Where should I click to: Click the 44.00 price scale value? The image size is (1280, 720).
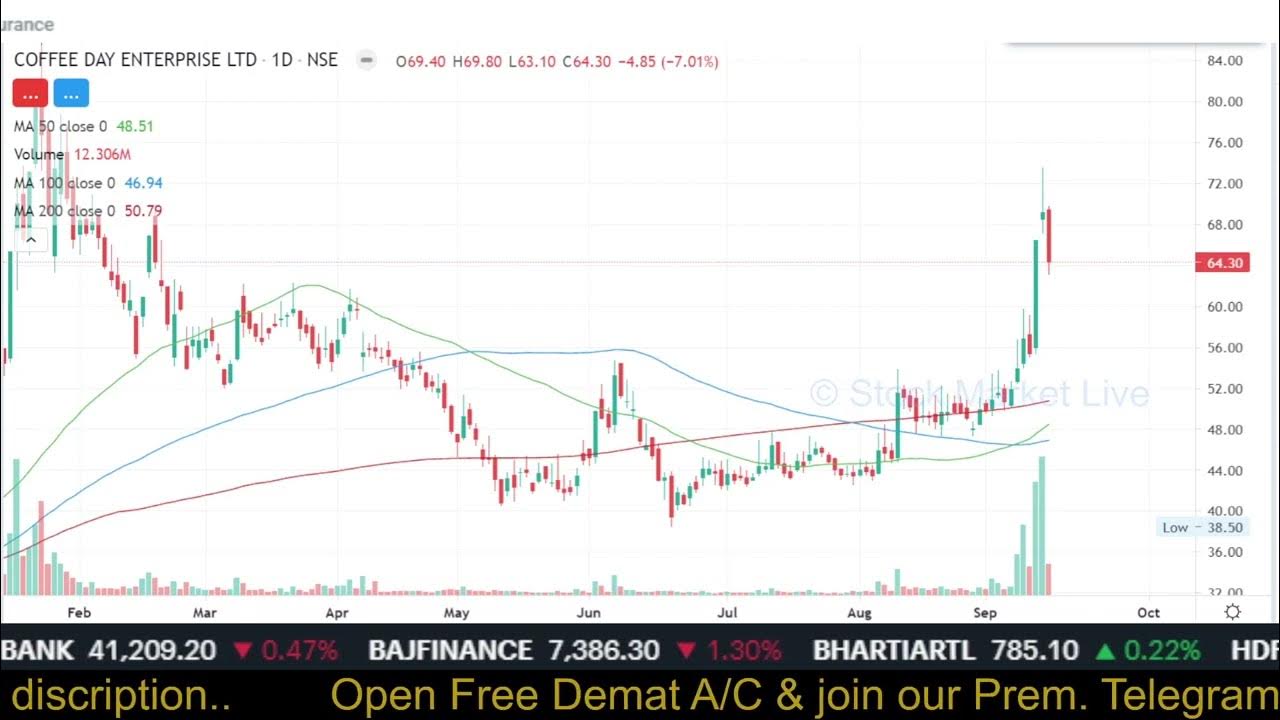point(1225,471)
